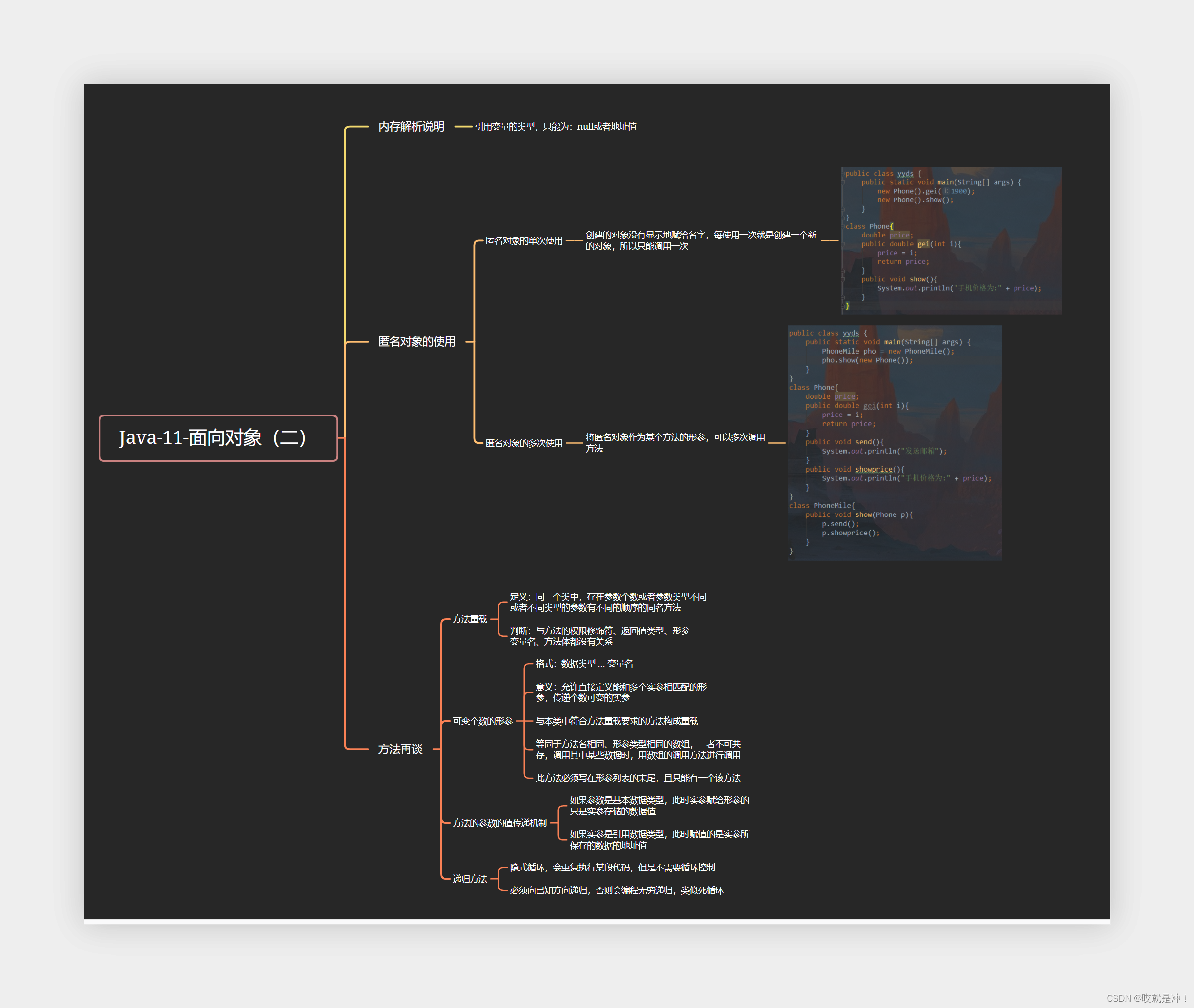1194x1008 pixels.
Task: Click the CSDN @哎就是冲 watermark
Action: tap(1147, 998)
